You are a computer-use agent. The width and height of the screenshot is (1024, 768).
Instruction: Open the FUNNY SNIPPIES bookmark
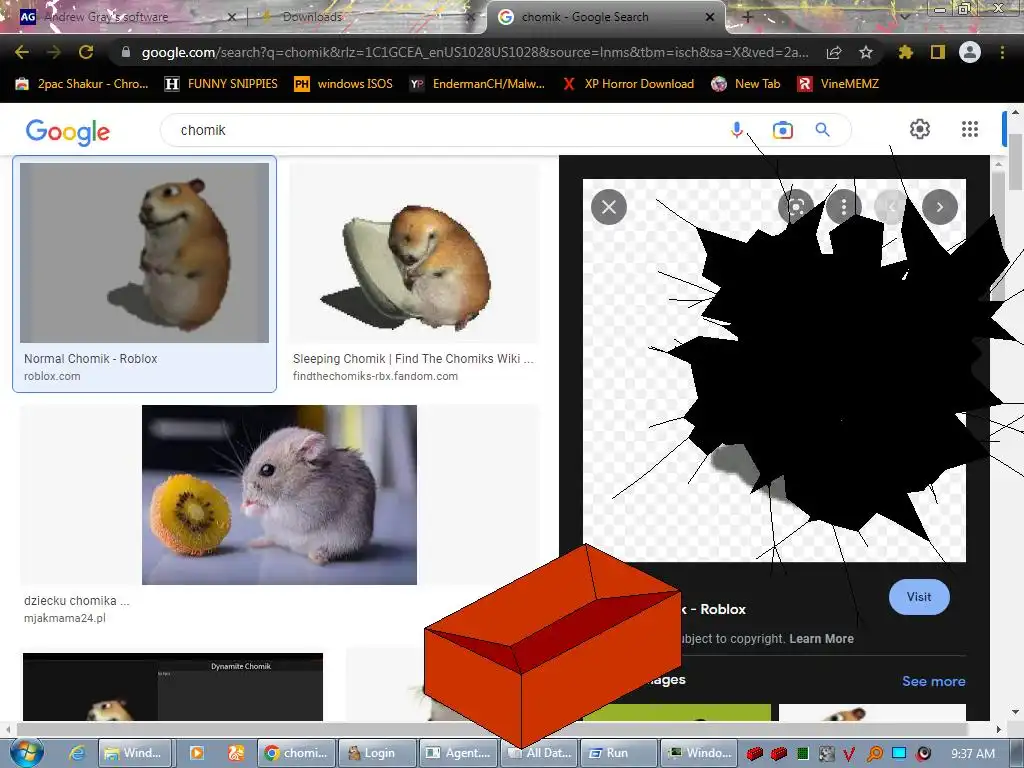(x=221, y=84)
